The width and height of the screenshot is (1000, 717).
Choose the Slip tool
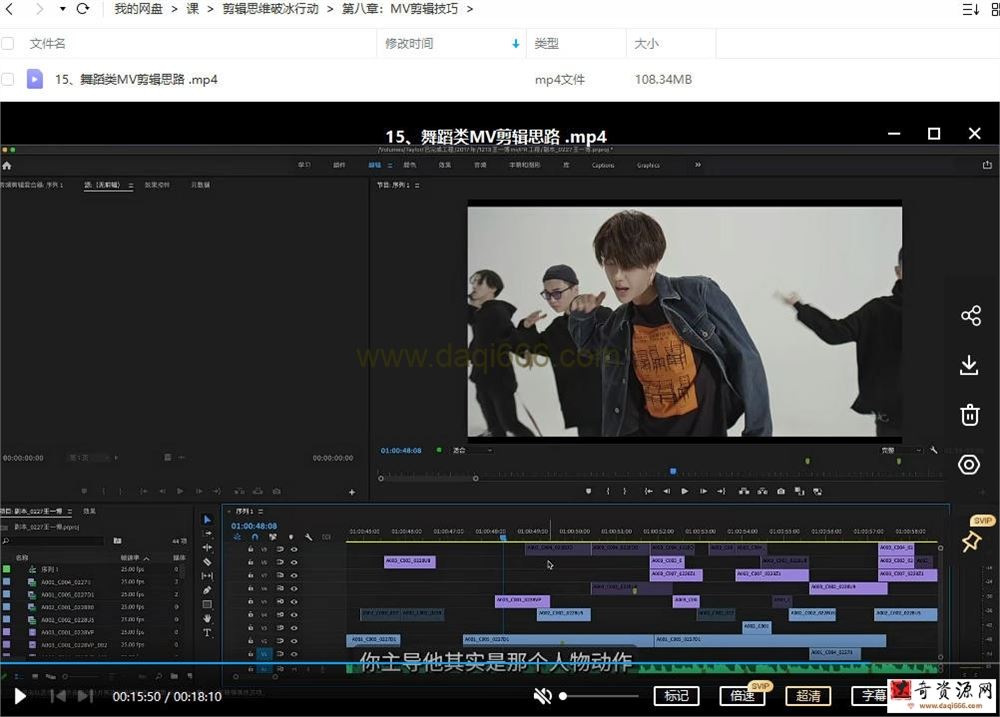207,576
